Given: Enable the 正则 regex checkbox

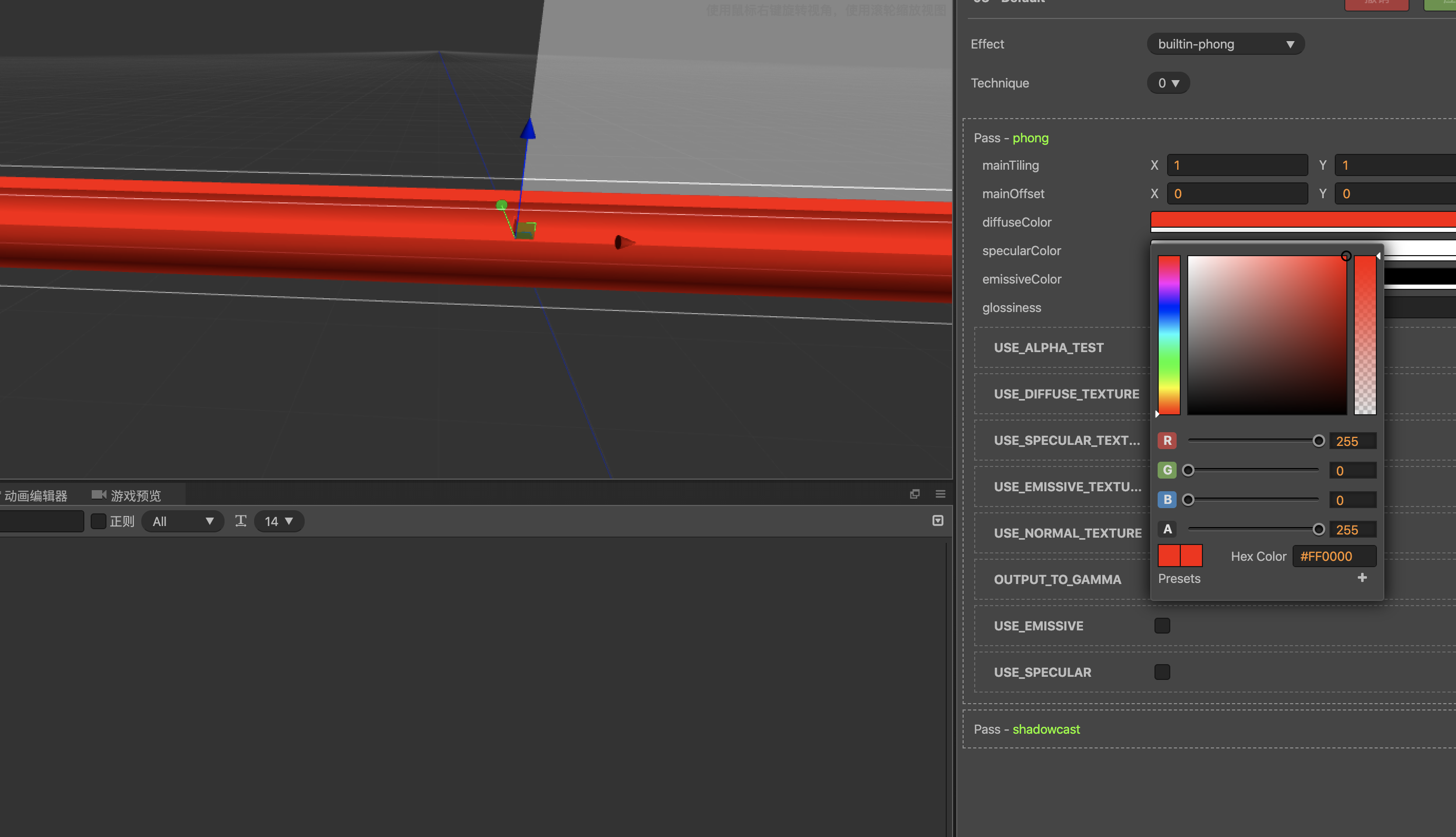Looking at the screenshot, I should pos(98,521).
